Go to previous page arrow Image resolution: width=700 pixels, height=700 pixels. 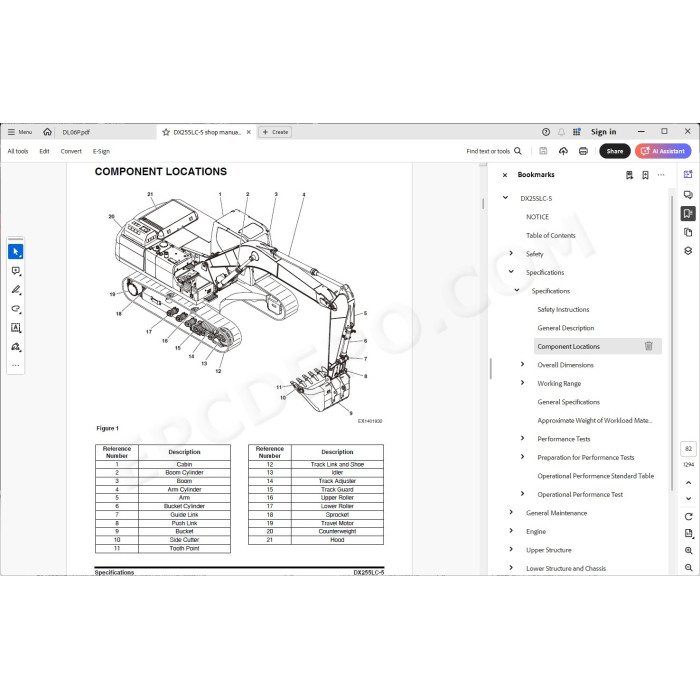pos(688,483)
